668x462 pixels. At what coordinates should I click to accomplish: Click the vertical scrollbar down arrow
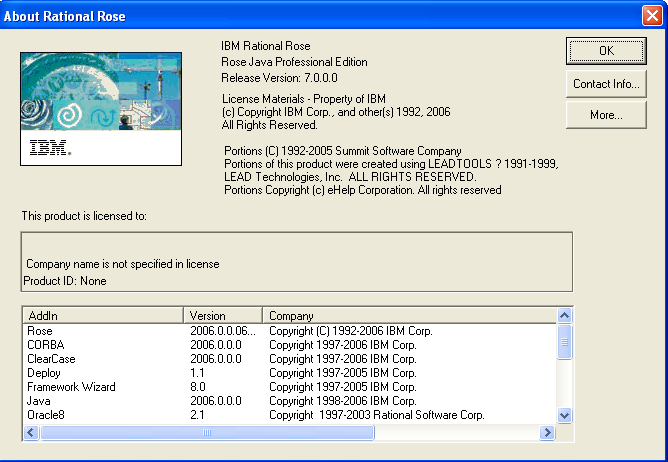coord(564,415)
